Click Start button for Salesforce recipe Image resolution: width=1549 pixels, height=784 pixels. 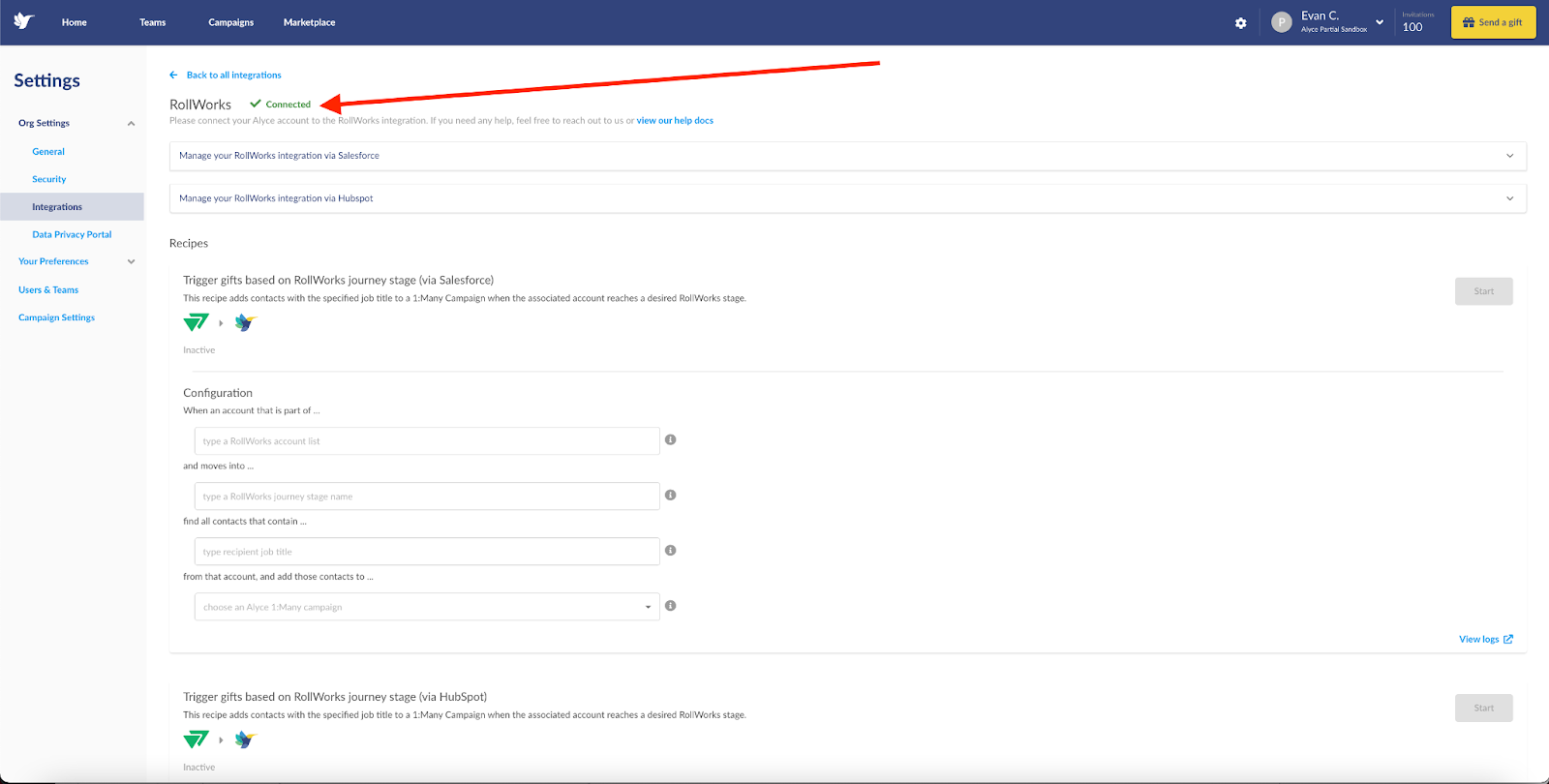1483,291
